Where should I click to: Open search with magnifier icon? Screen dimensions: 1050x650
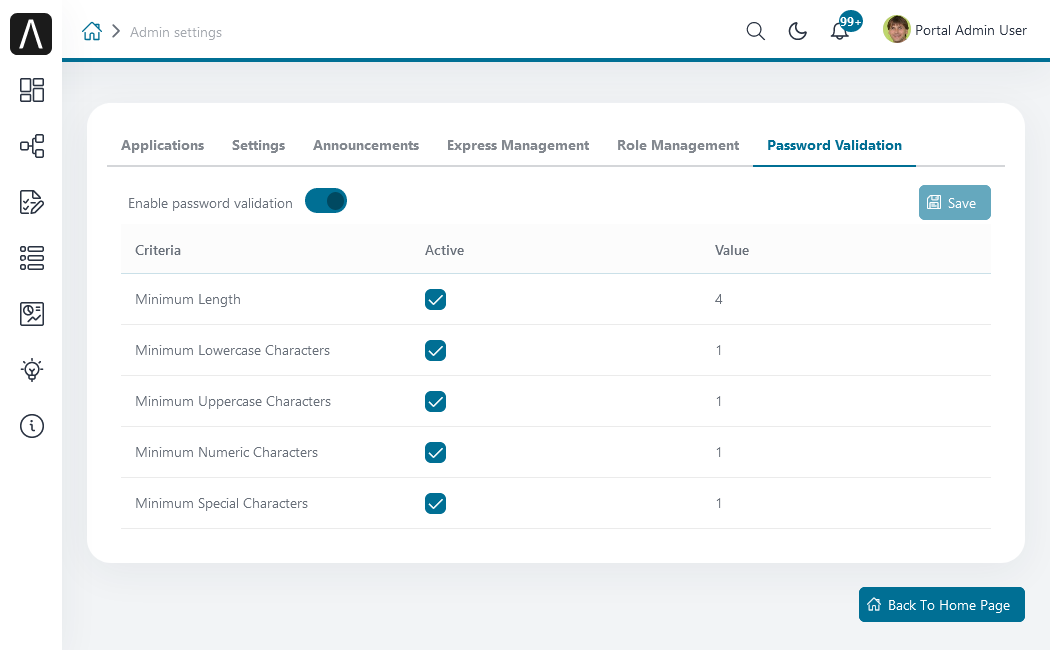(755, 31)
